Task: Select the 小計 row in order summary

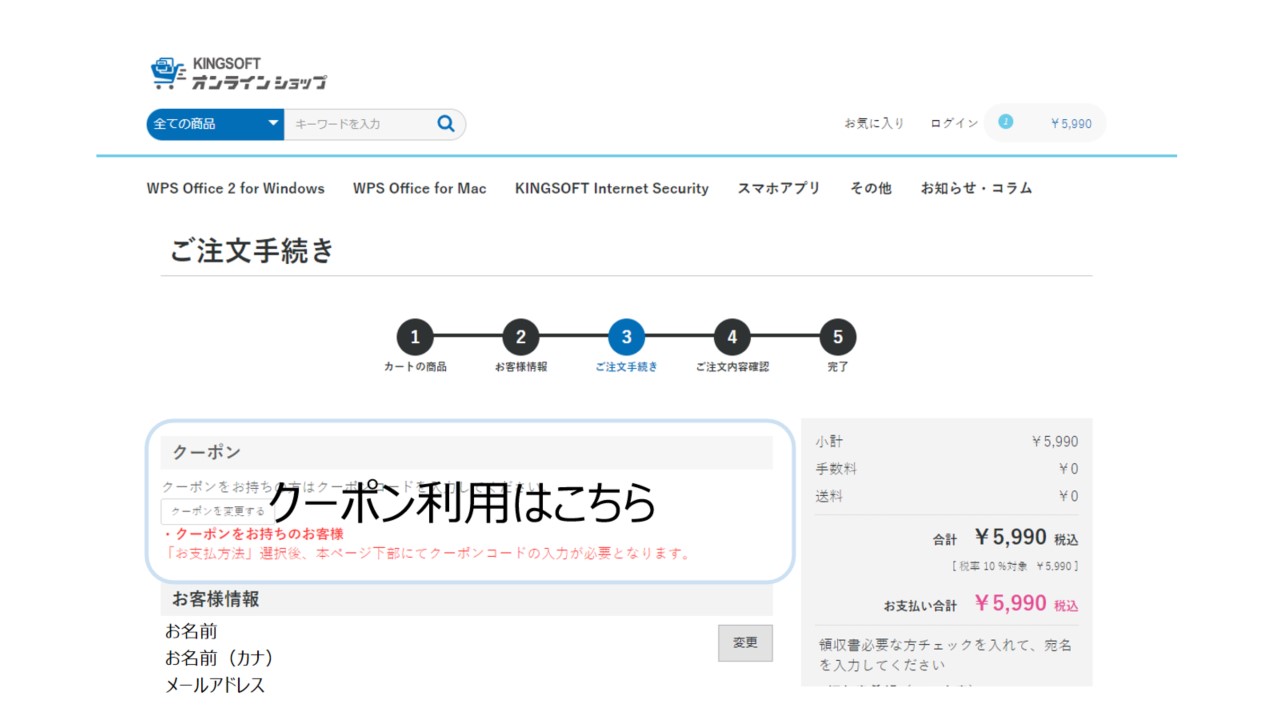Action: click(946, 441)
